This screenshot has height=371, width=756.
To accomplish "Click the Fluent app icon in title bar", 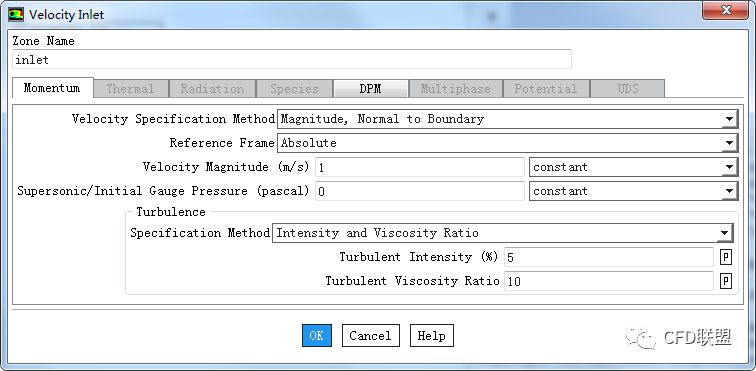I will tap(16, 14).
